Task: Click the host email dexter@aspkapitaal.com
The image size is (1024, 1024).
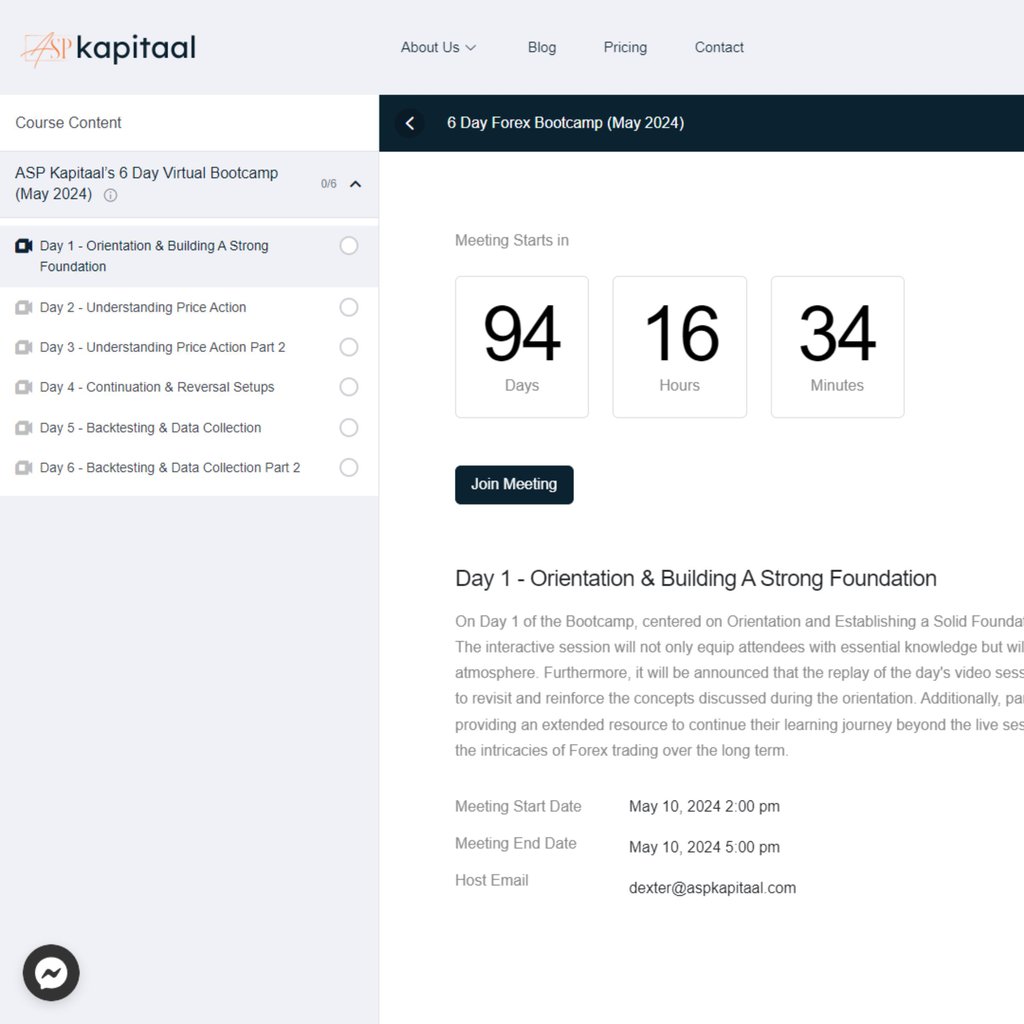Action: [x=712, y=888]
